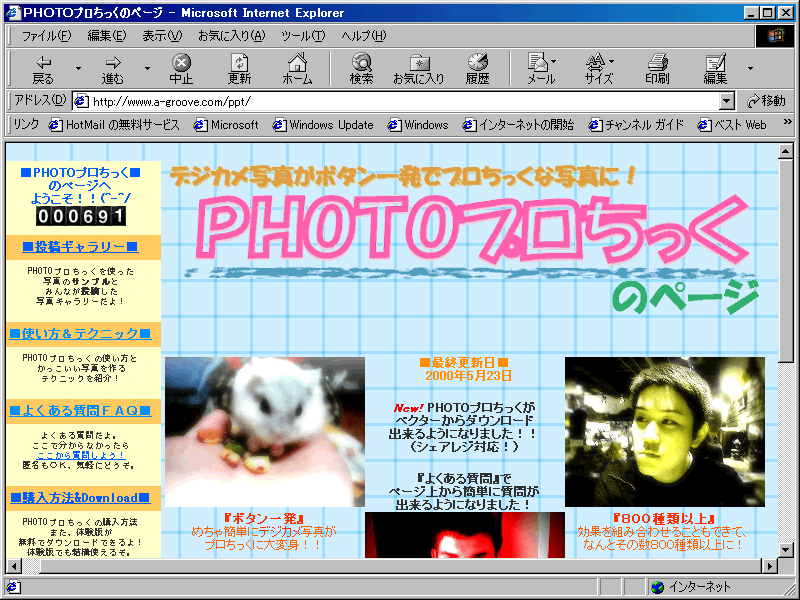The height and width of the screenshot is (600, 800).
Task: Click the vertical scrollbar up arrow
Action: (x=786, y=151)
